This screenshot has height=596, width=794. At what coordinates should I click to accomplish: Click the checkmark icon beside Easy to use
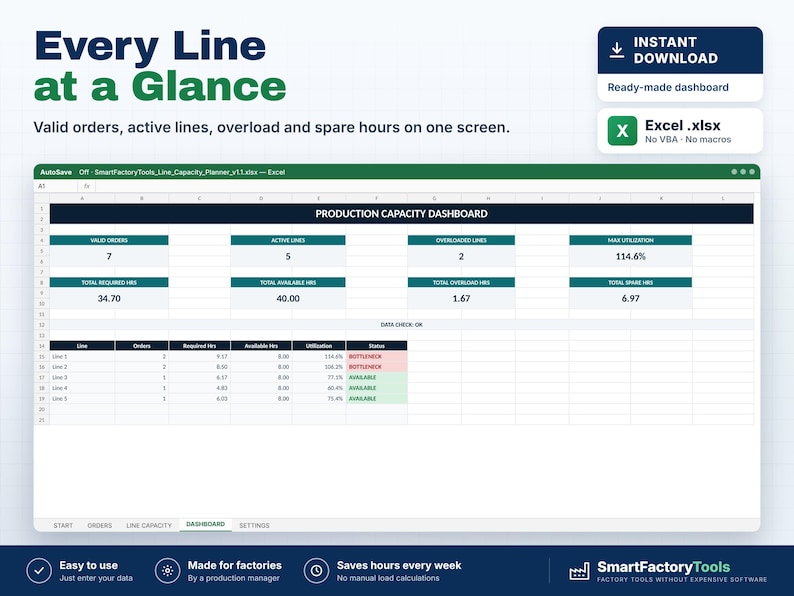39,571
